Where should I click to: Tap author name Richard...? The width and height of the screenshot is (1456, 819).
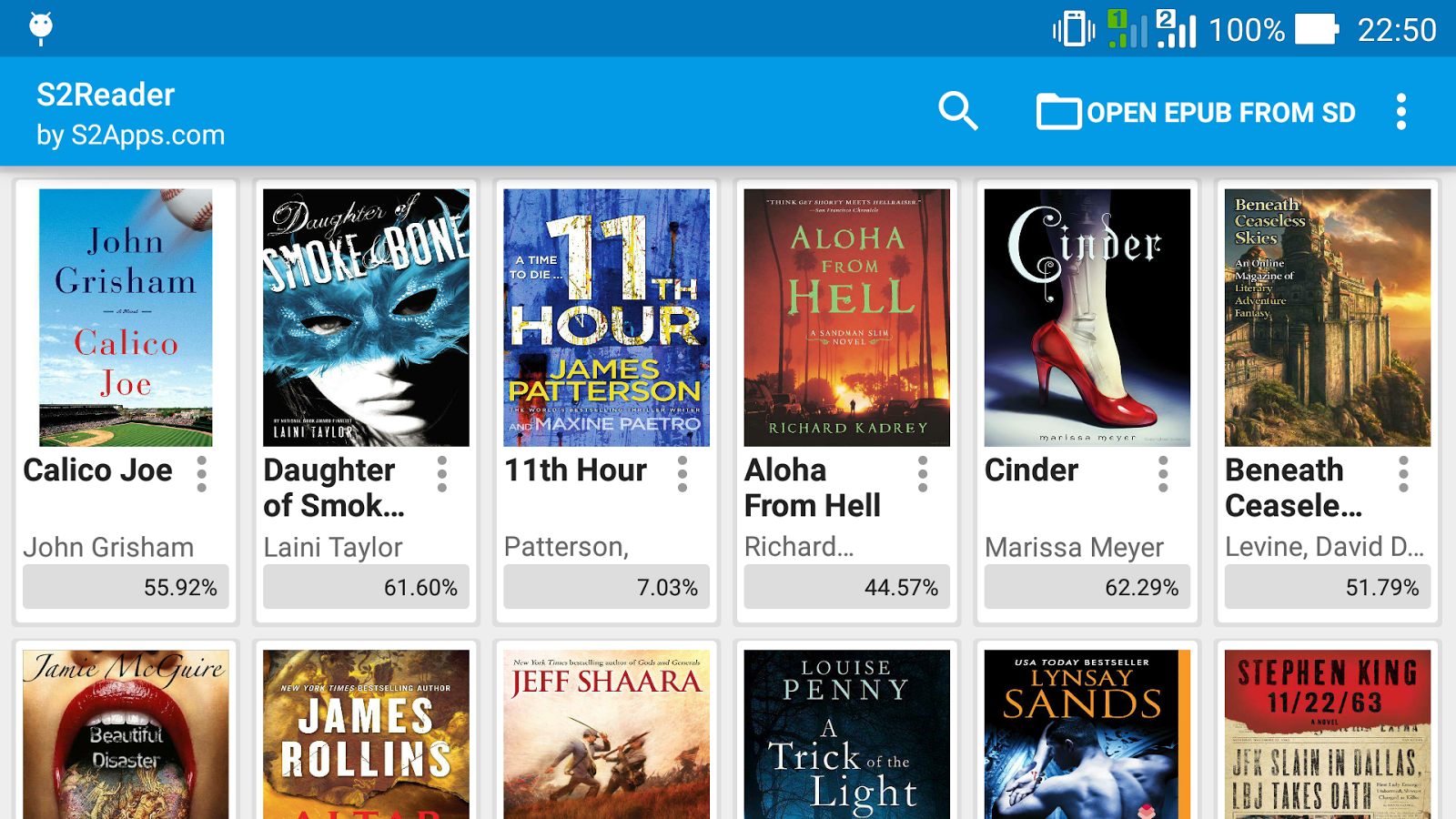pyautogui.click(x=799, y=547)
